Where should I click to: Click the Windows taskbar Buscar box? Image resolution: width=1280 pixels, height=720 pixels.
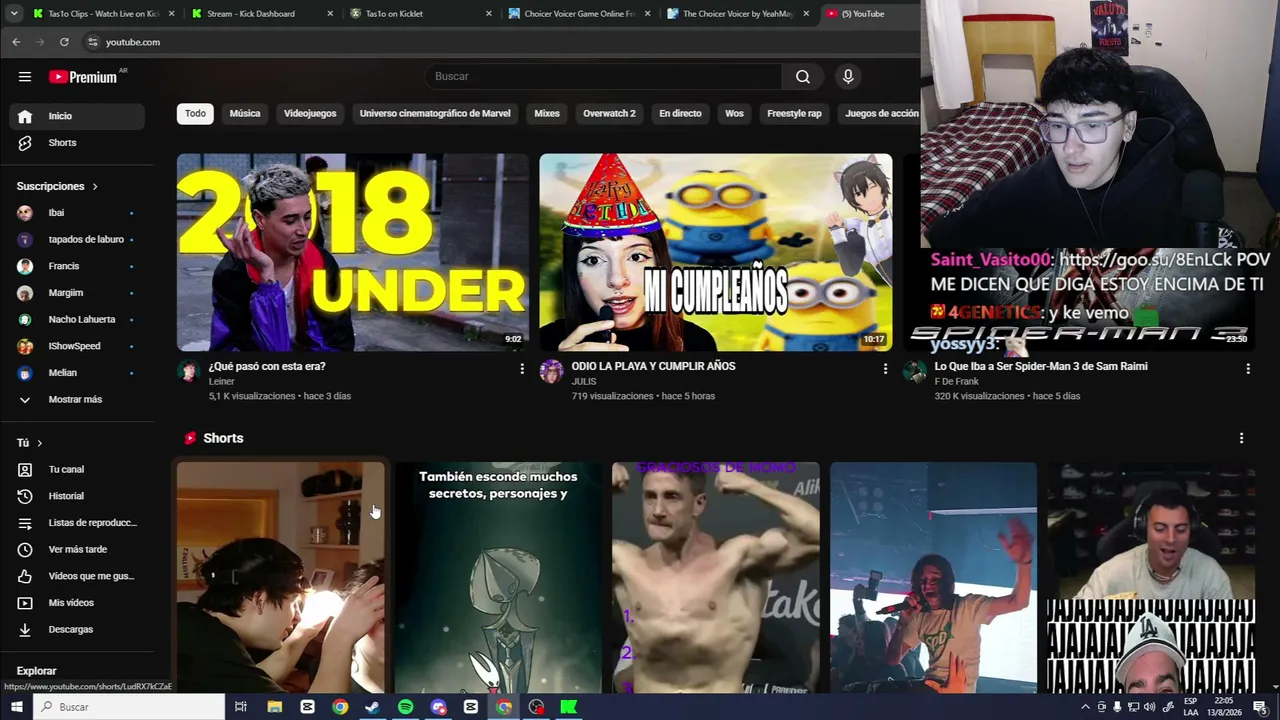click(x=129, y=707)
